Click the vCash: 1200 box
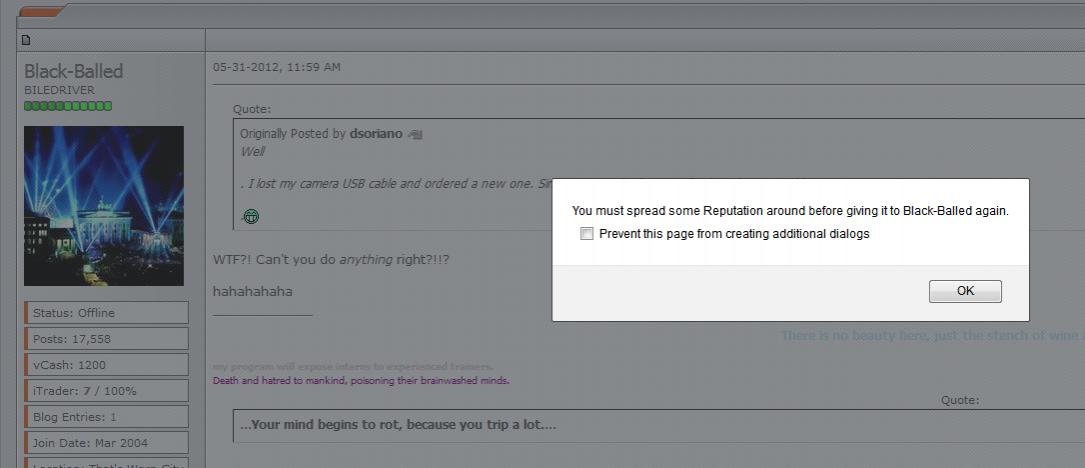Screen dimensions: 1085x468 (x=106, y=364)
